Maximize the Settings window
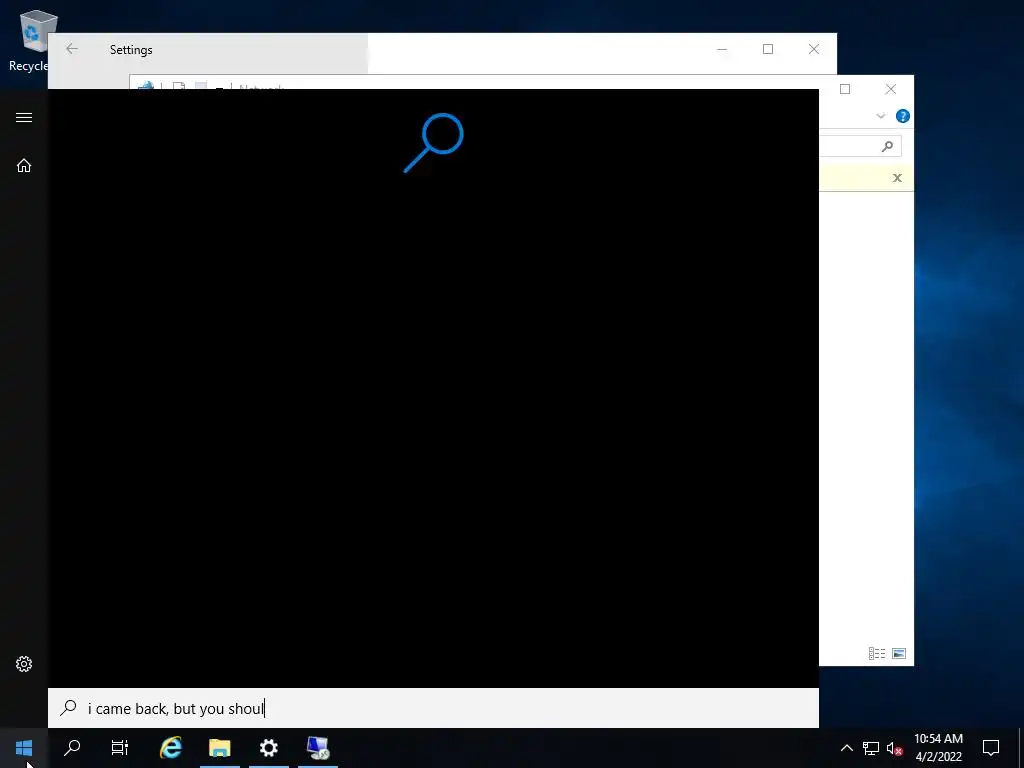This screenshot has width=1024, height=768. coord(768,49)
